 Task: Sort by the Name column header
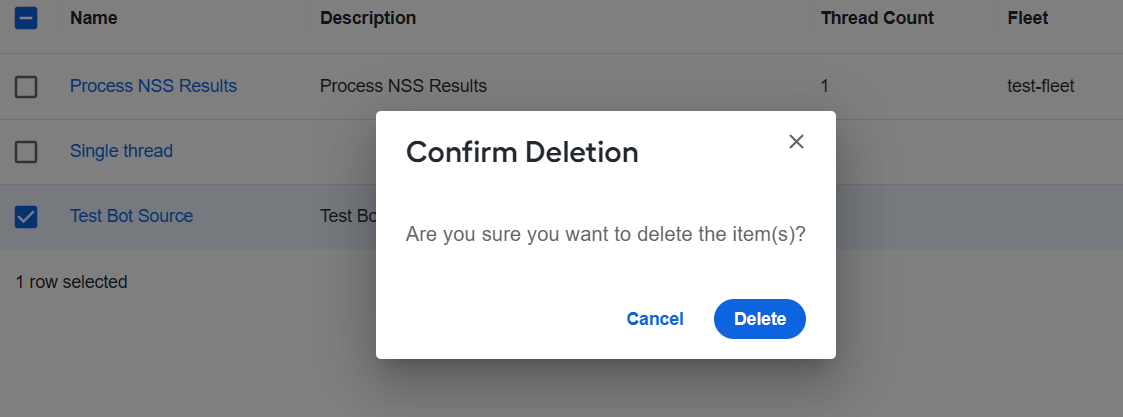click(x=94, y=18)
